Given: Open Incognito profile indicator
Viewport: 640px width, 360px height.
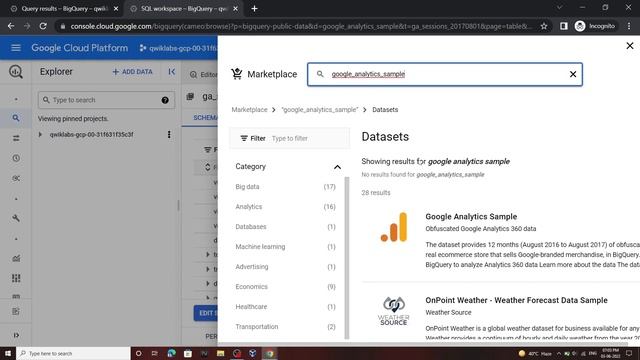Looking at the screenshot, I should 595,26.
